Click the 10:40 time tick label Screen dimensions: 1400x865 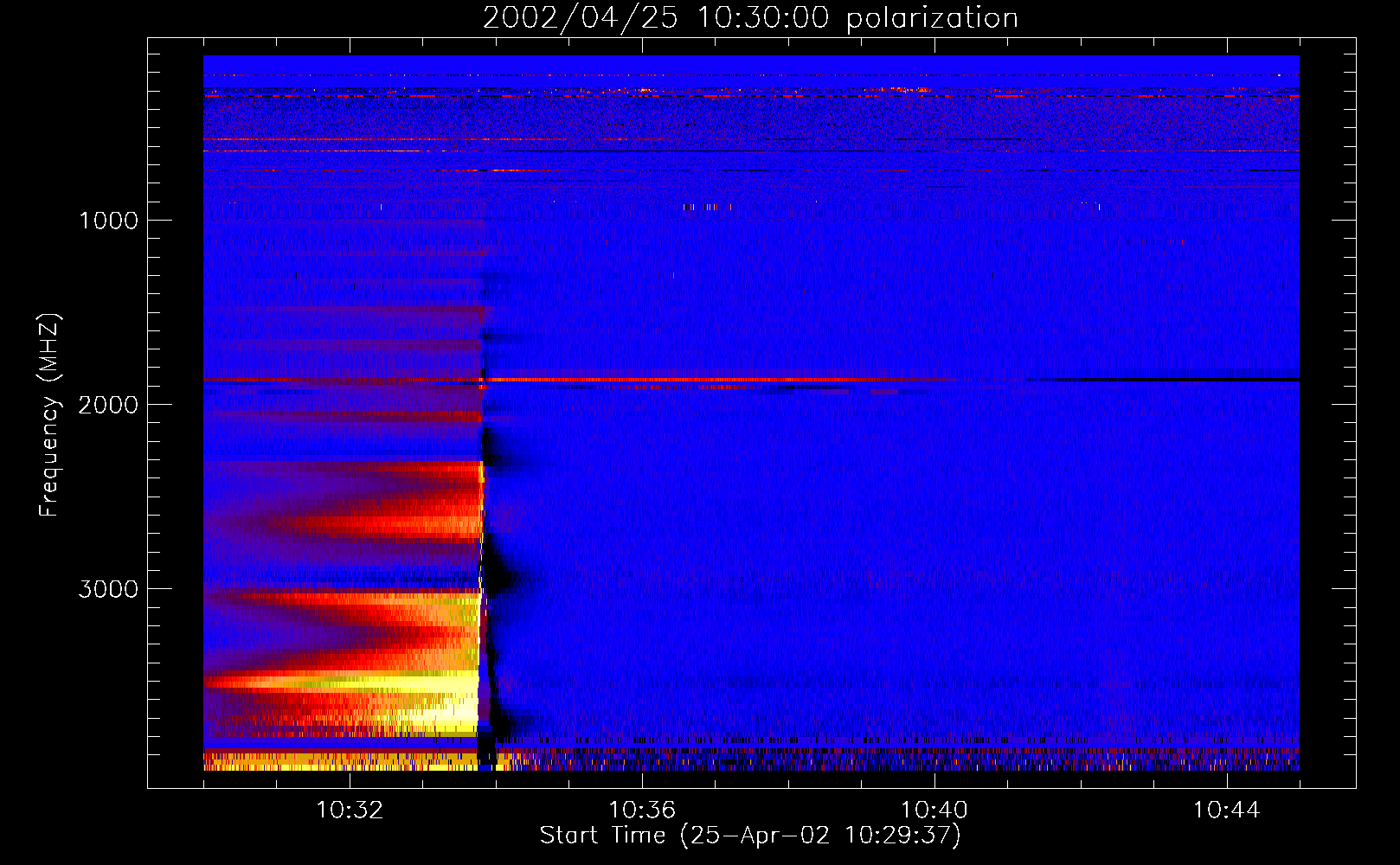click(934, 810)
